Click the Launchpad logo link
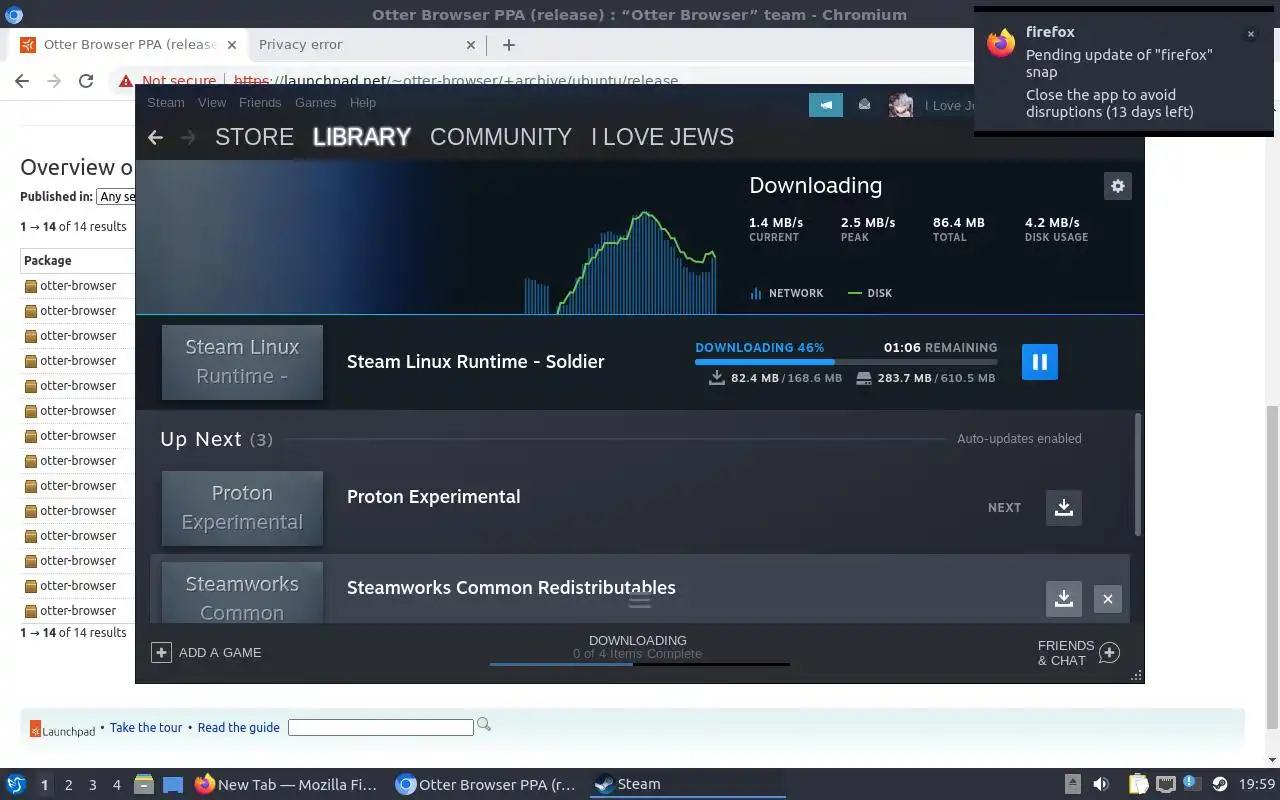1280x800 pixels. tap(62, 730)
